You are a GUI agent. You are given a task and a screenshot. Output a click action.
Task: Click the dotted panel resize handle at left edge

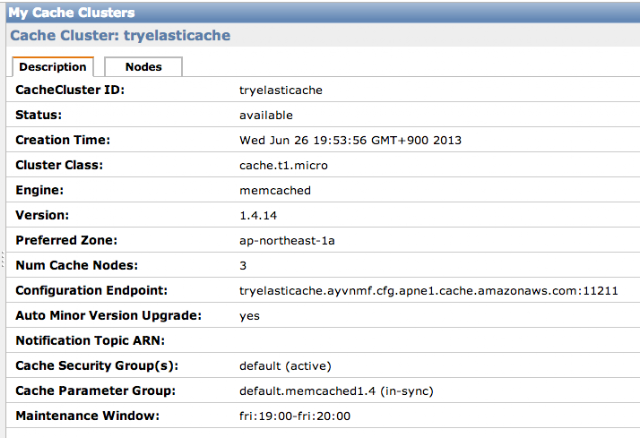2,260
